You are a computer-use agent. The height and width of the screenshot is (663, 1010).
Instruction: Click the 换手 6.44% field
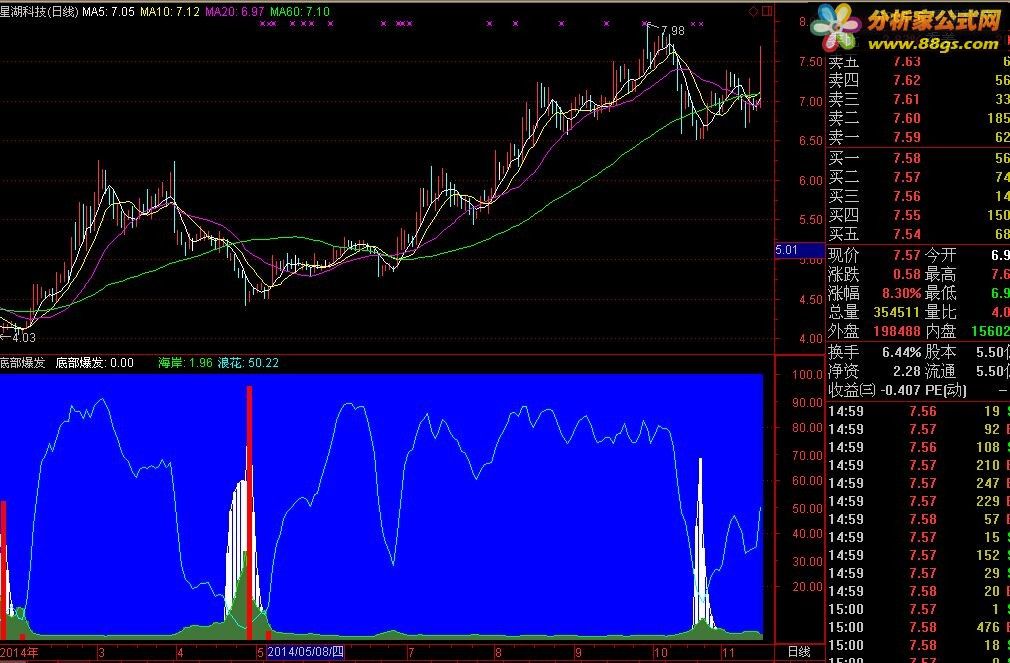coord(875,352)
